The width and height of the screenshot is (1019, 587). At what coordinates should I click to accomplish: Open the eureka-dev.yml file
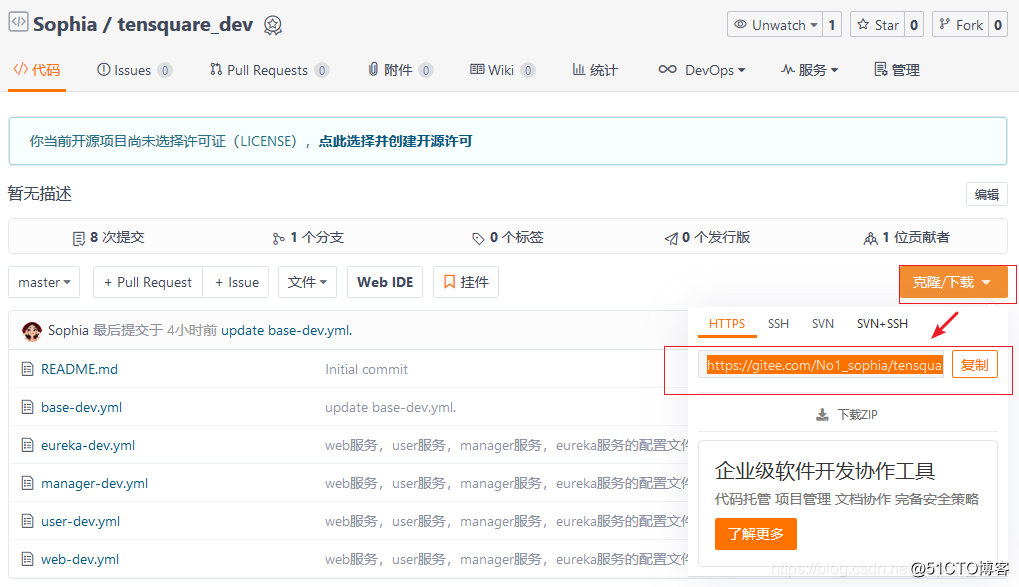pyautogui.click(x=88, y=445)
